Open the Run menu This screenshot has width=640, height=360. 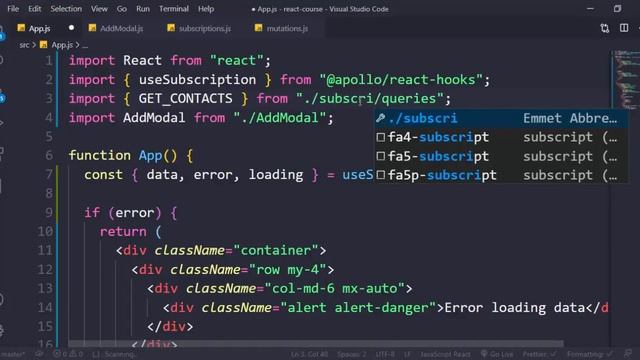coord(143,9)
